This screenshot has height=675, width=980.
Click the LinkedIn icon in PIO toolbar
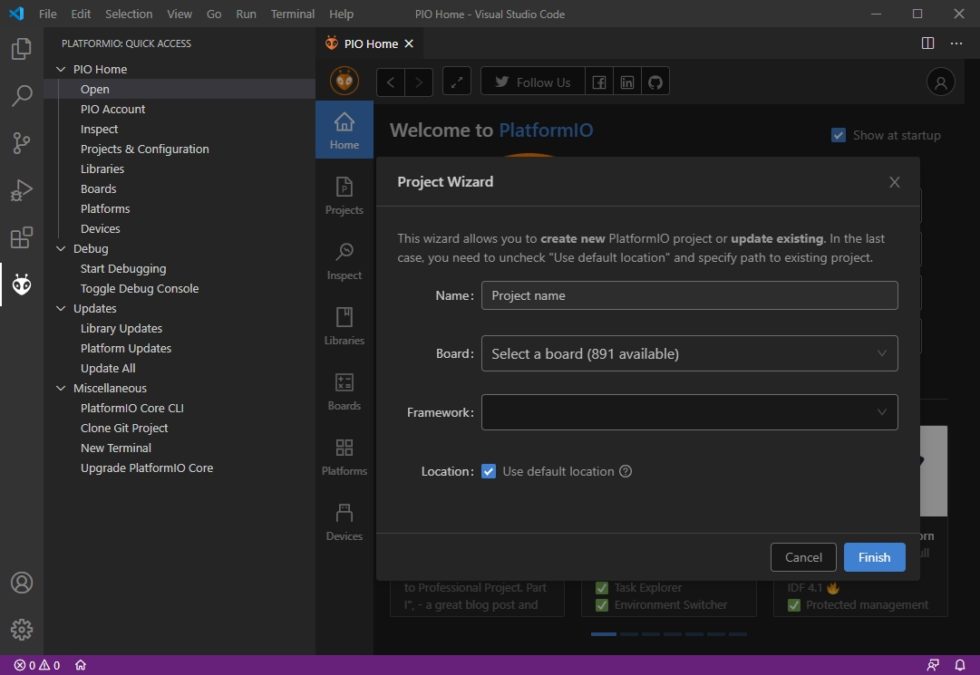click(627, 82)
